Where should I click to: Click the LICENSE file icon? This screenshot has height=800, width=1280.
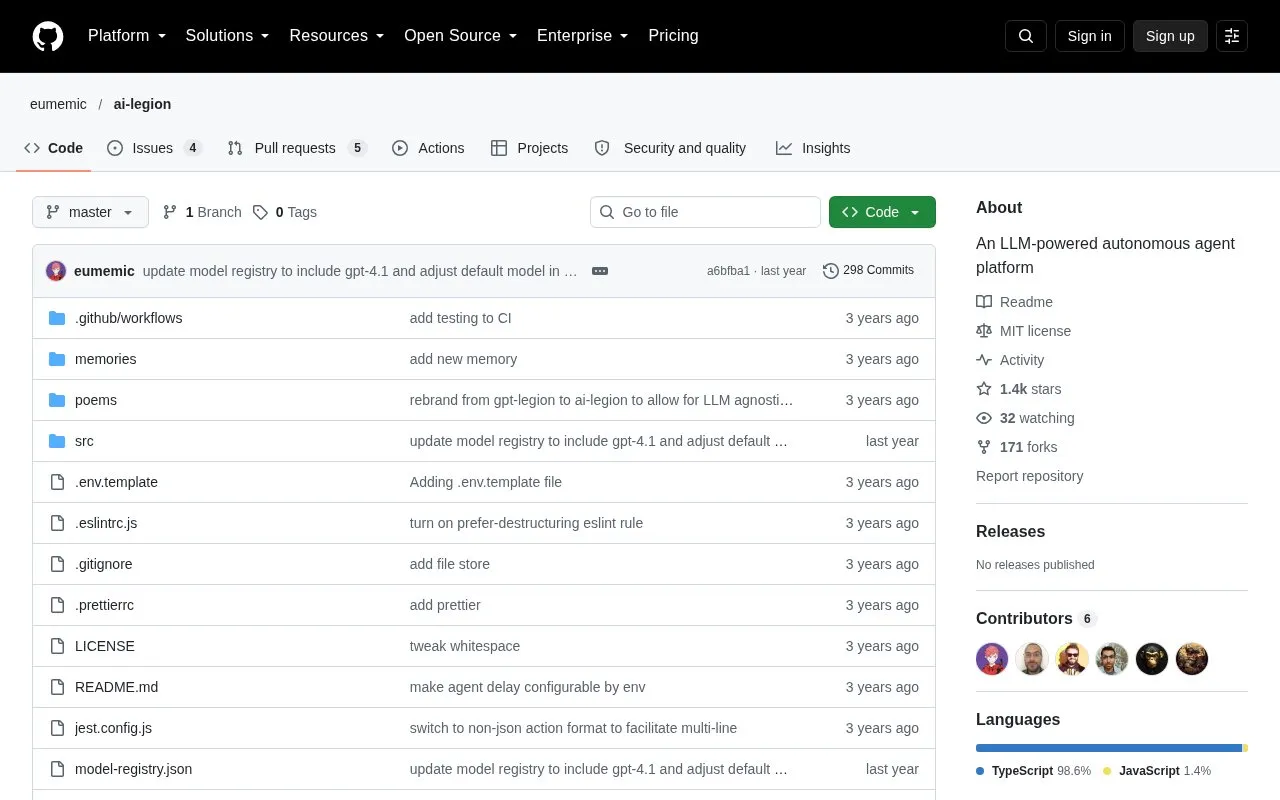click(57, 646)
